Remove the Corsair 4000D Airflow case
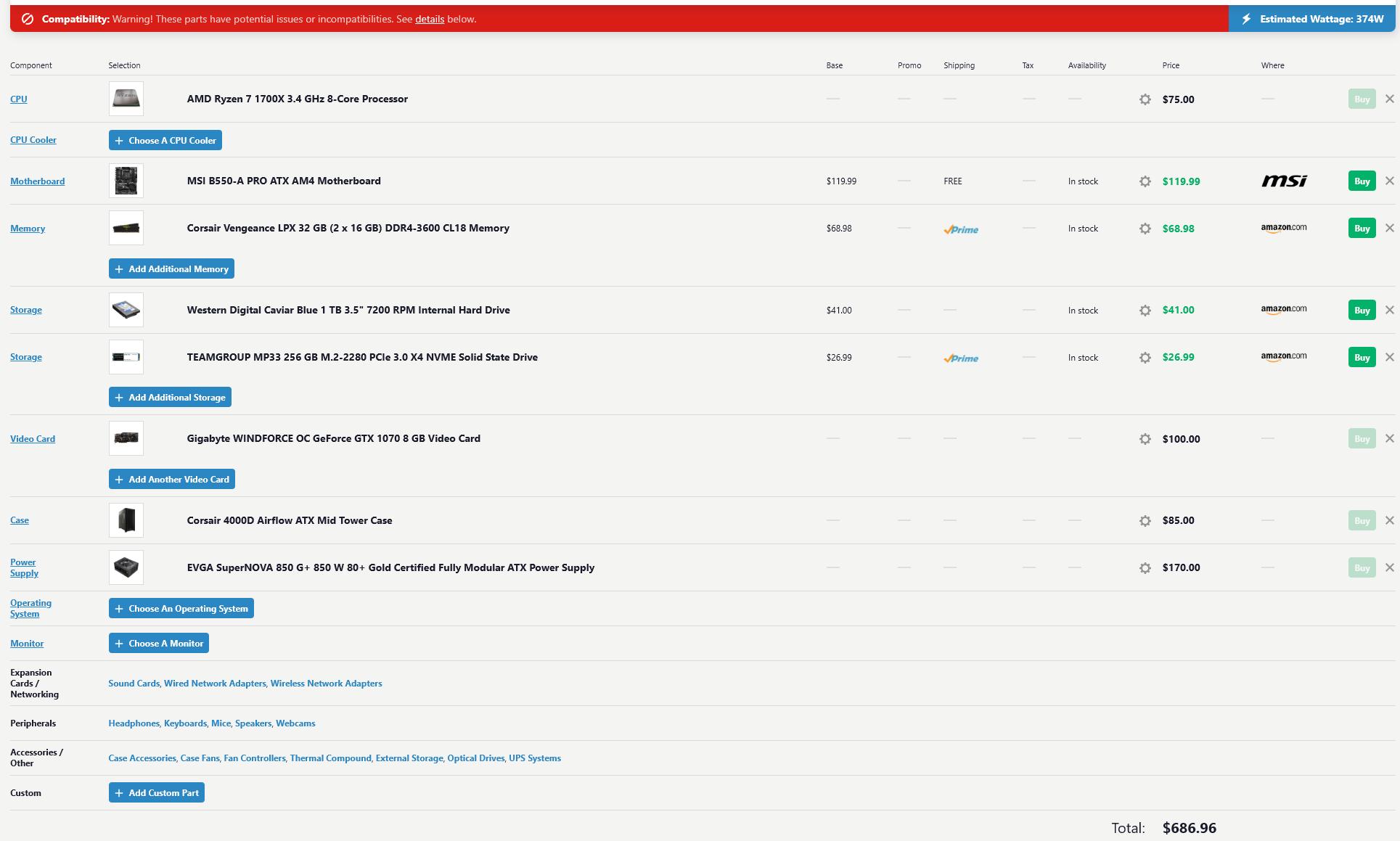 (x=1389, y=520)
